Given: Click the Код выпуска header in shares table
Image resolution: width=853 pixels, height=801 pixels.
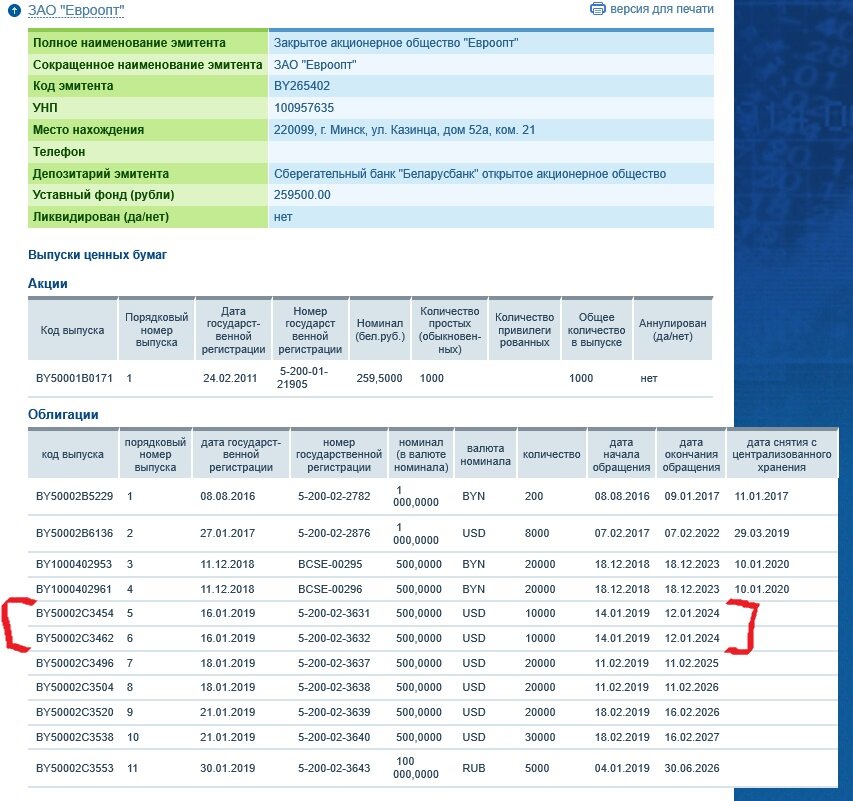Looking at the screenshot, I should pos(72,330).
